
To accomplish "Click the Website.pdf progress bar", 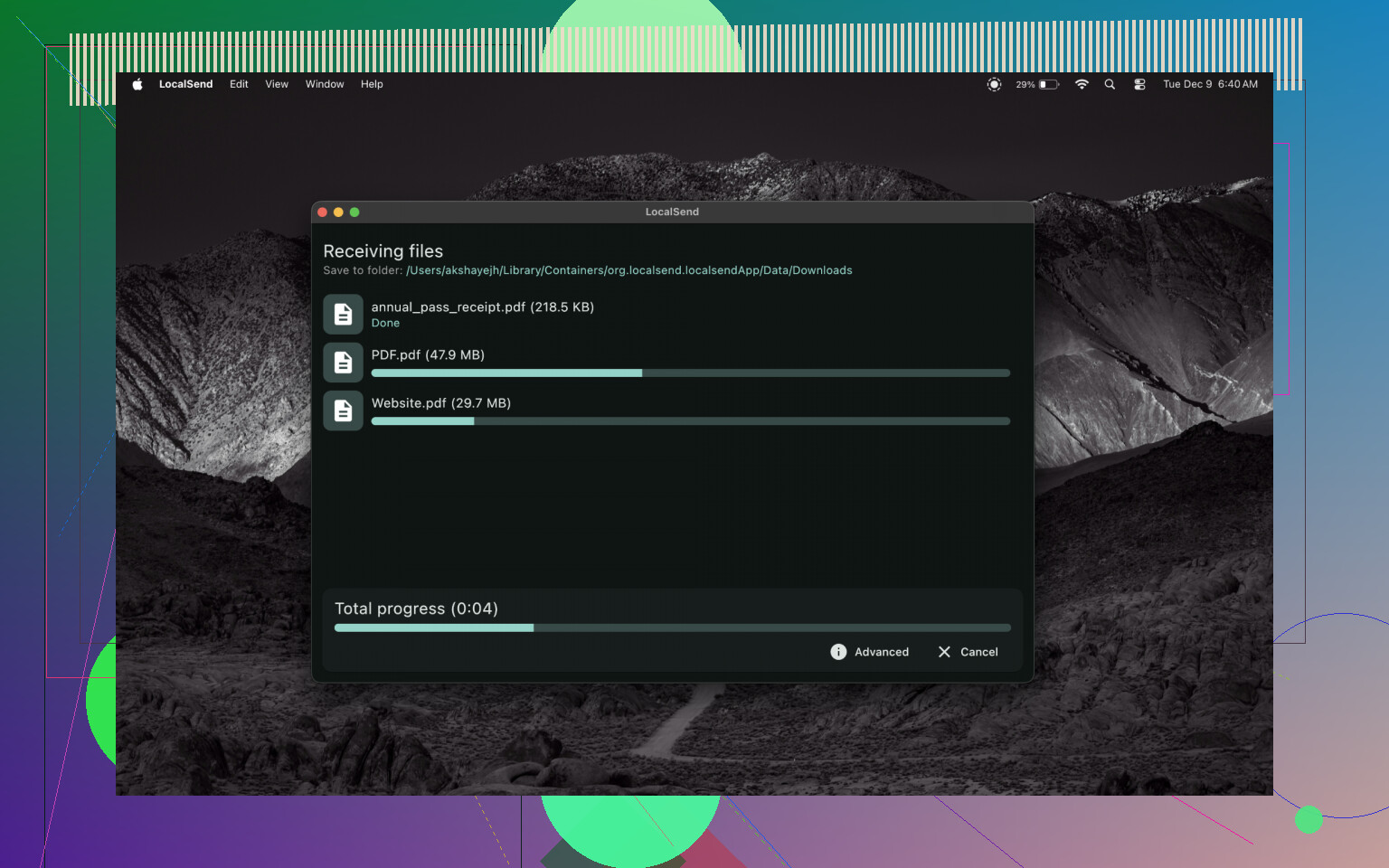I will [691, 421].
